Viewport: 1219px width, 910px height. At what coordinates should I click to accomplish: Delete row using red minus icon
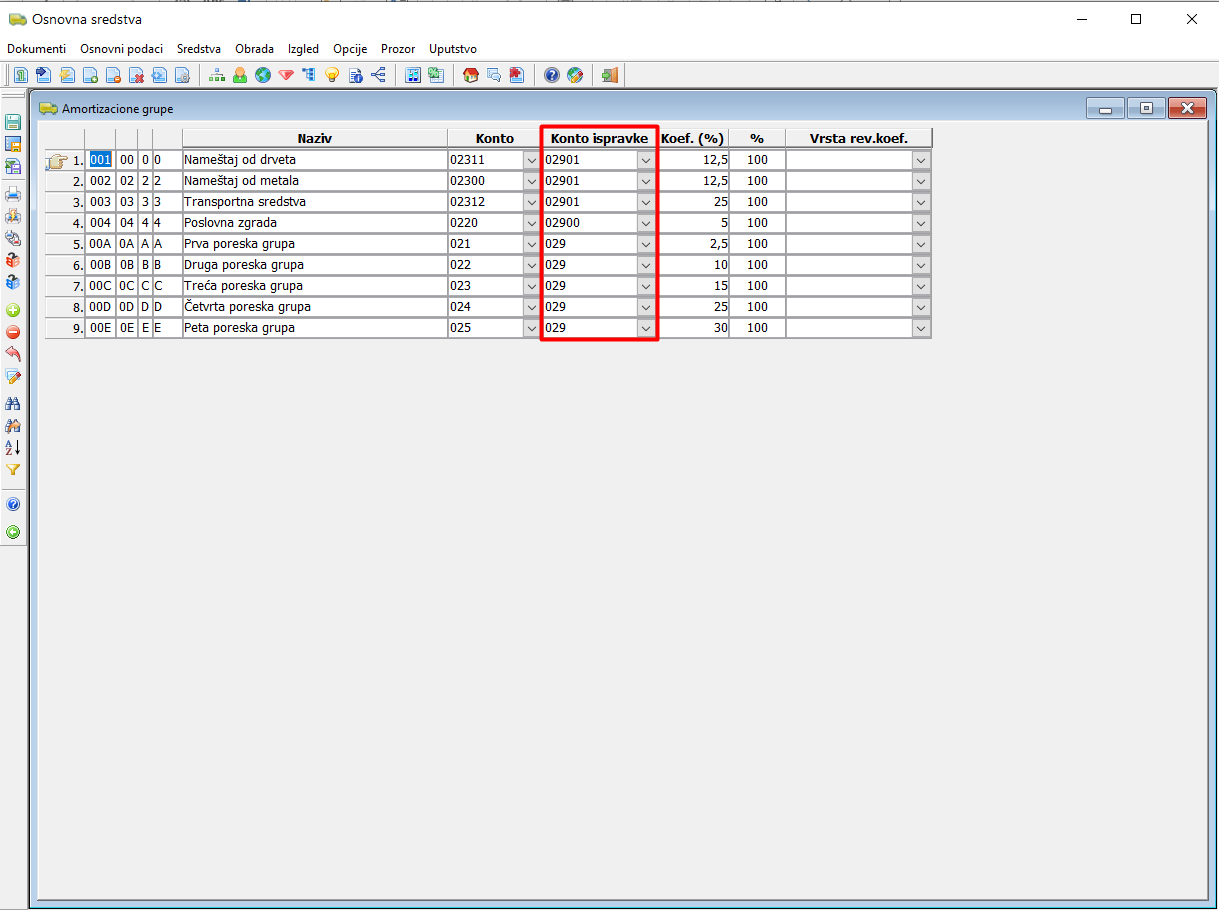(13, 332)
